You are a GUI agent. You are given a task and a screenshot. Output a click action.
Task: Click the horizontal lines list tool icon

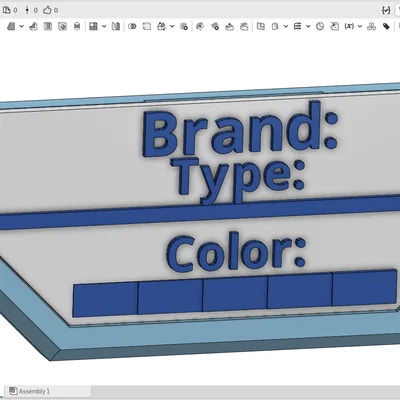[x=297, y=26]
